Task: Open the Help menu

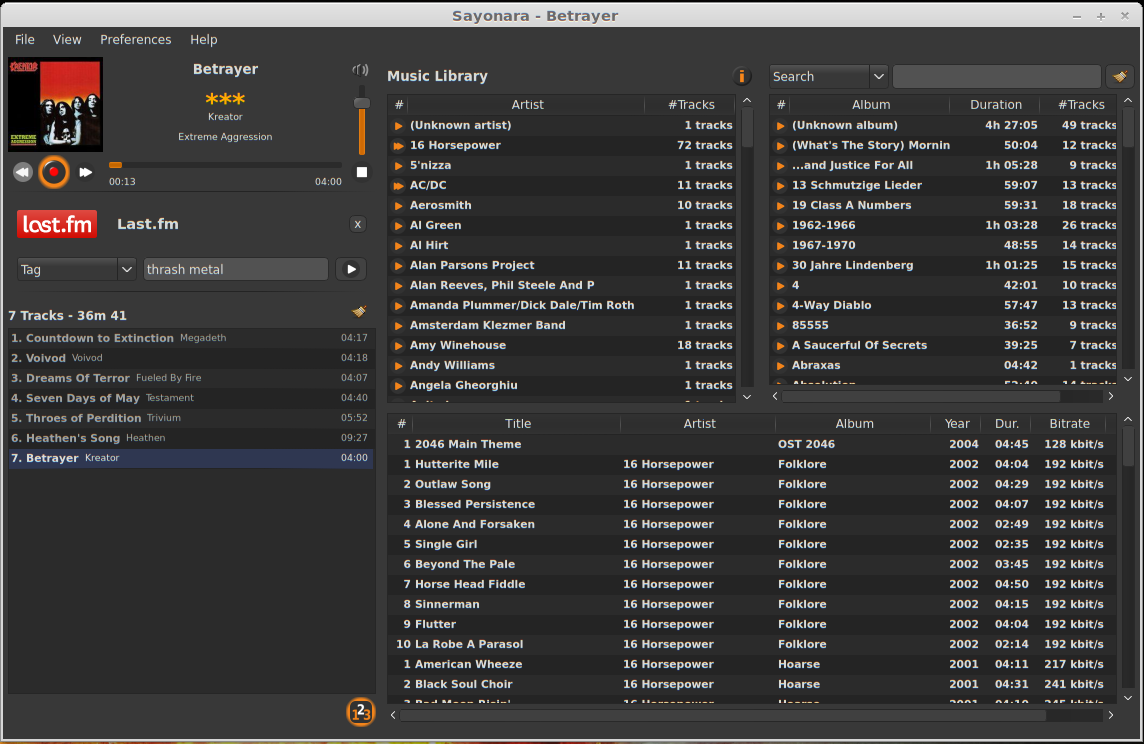Action: pos(204,39)
